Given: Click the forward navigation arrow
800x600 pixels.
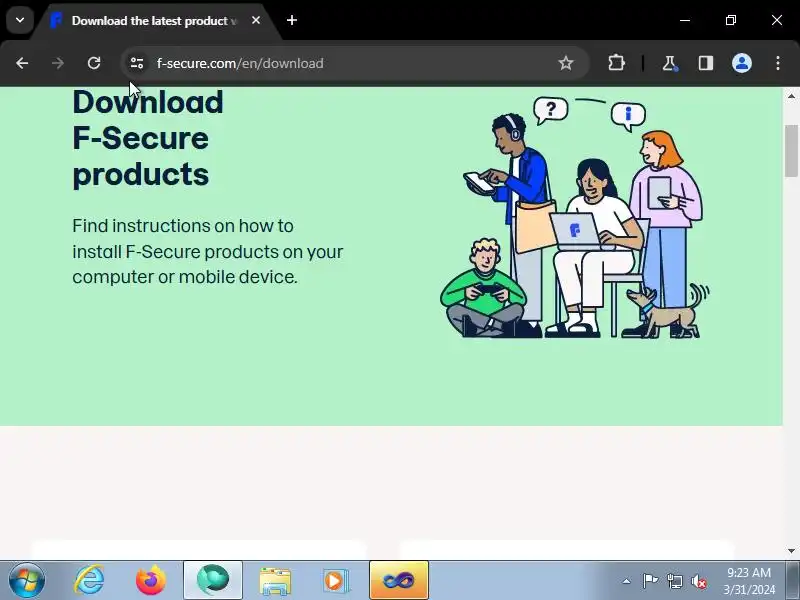Looking at the screenshot, I should [58, 63].
